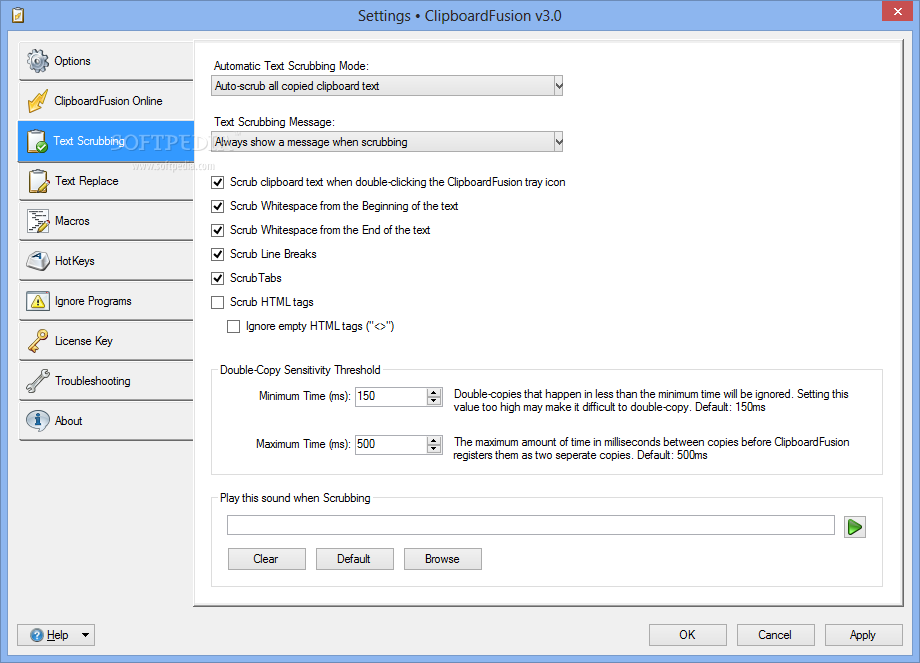
Task: Focus the Minimum Time value field
Action: 391,397
